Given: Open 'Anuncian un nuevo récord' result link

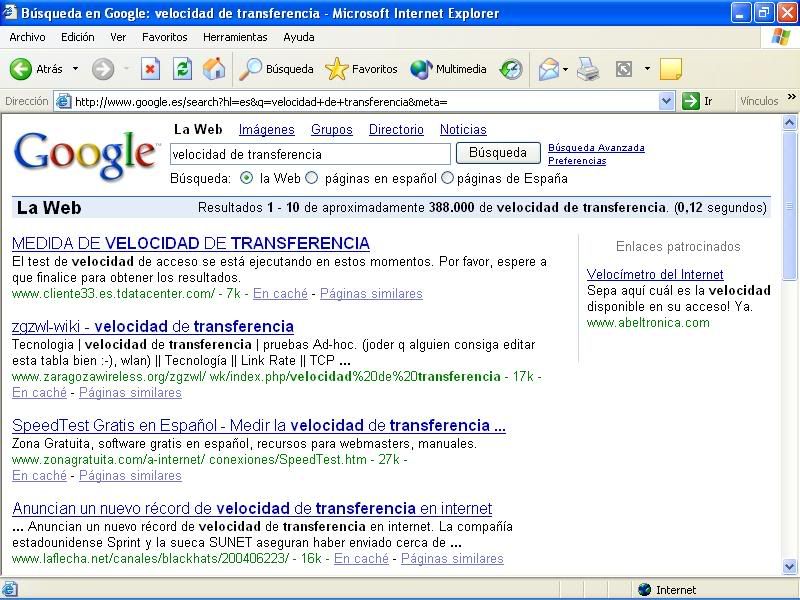Looking at the screenshot, I should (252, 509).
